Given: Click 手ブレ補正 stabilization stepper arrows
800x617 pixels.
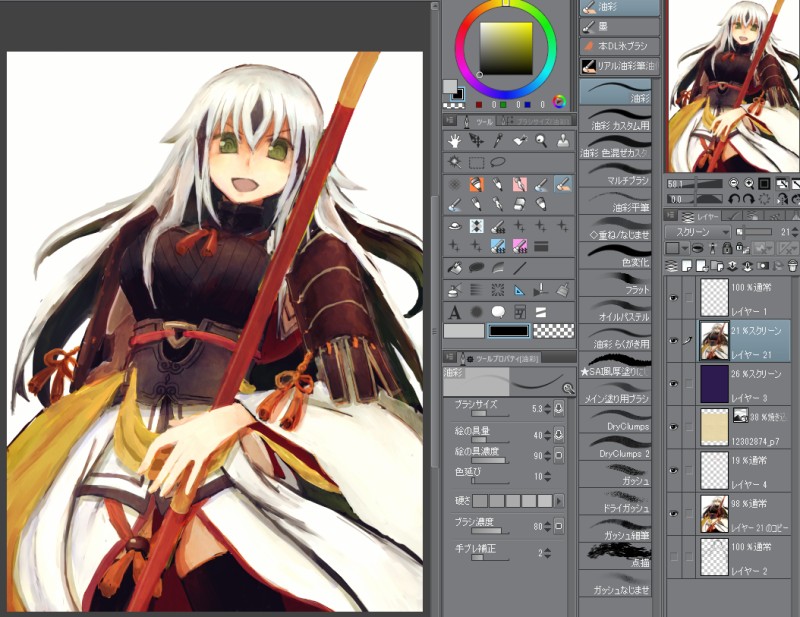Looking at the screenshot, I should point(547,553).
